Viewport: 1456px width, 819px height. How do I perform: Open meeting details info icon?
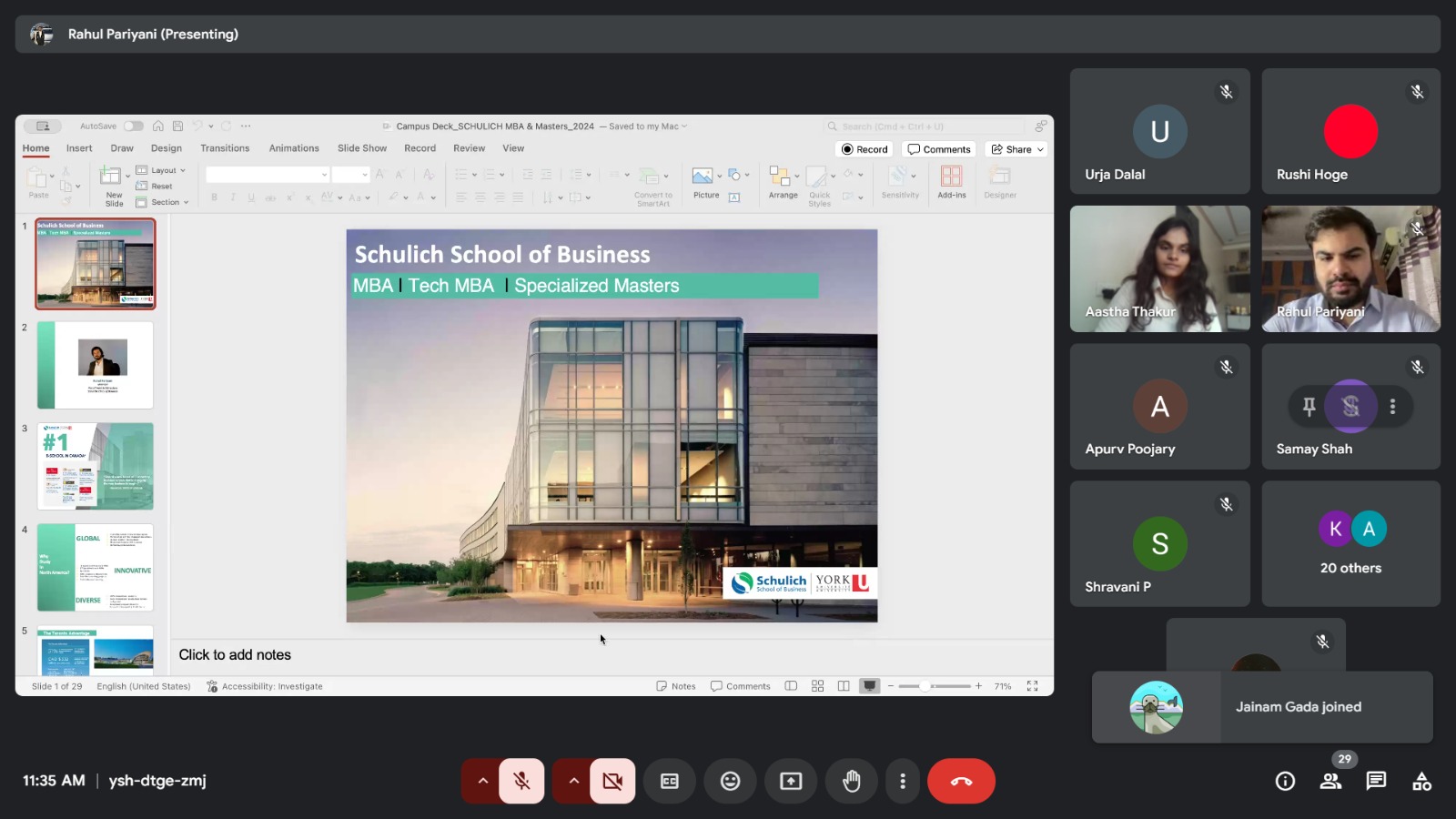(1285, 781)
